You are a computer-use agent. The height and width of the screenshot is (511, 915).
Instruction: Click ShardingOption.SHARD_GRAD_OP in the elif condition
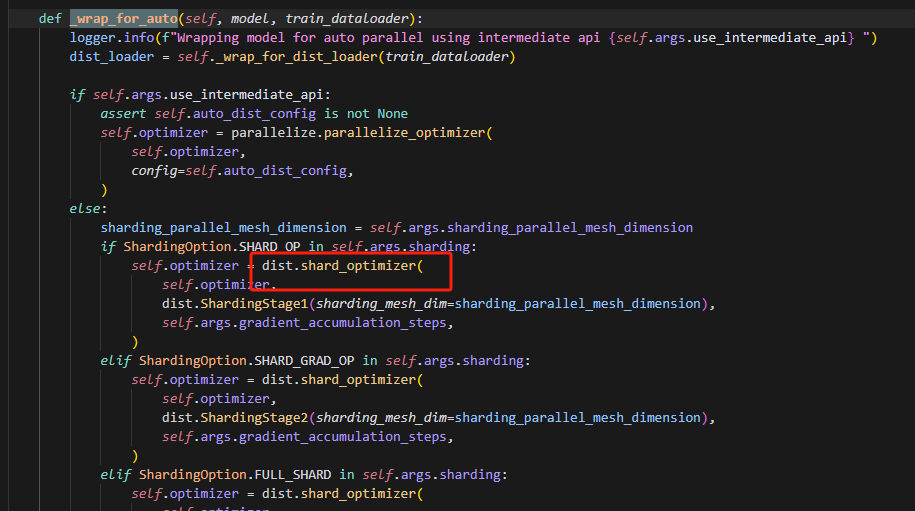(250, 361)
